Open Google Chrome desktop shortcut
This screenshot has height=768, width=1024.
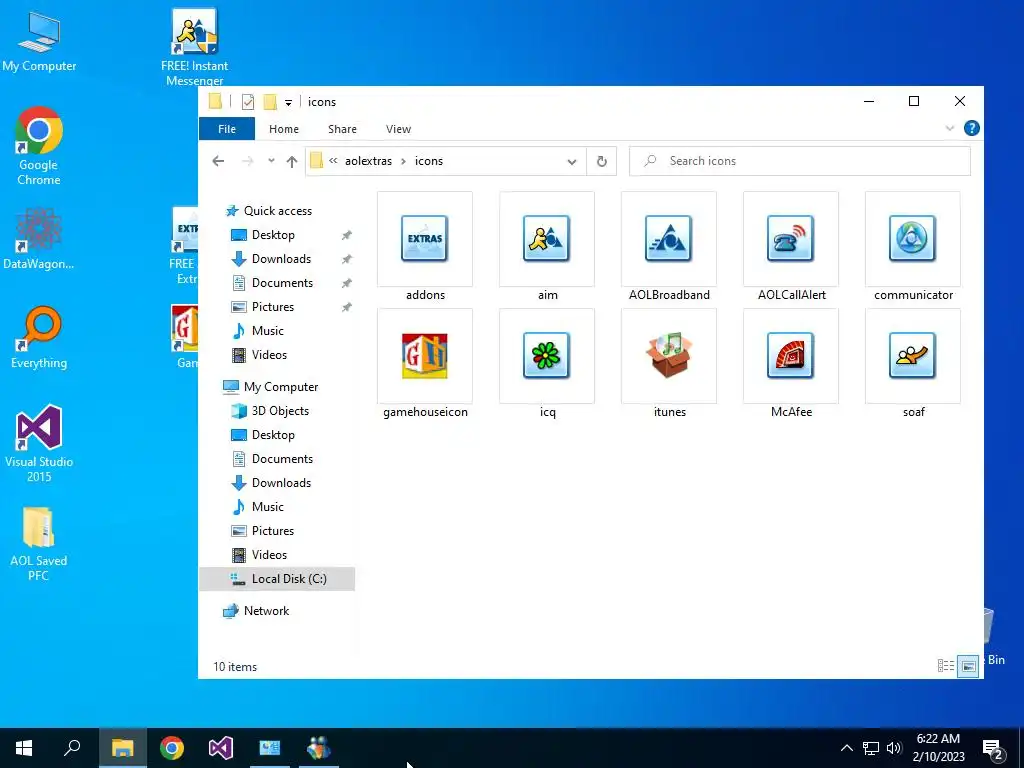click(39, 146)
